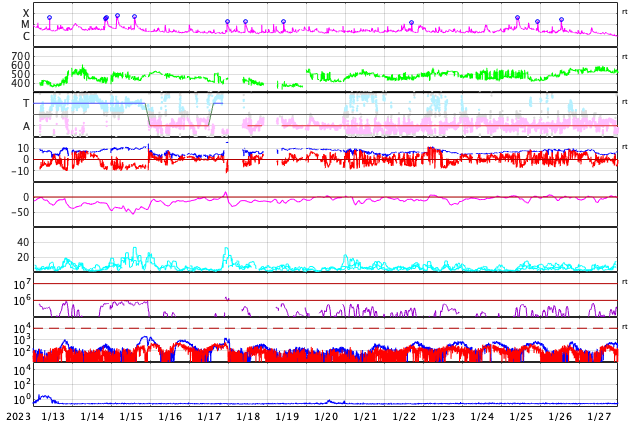Click the flare marker above the 1/22 label
This screenshot has height=424, width=634.
tap(412, 23)
